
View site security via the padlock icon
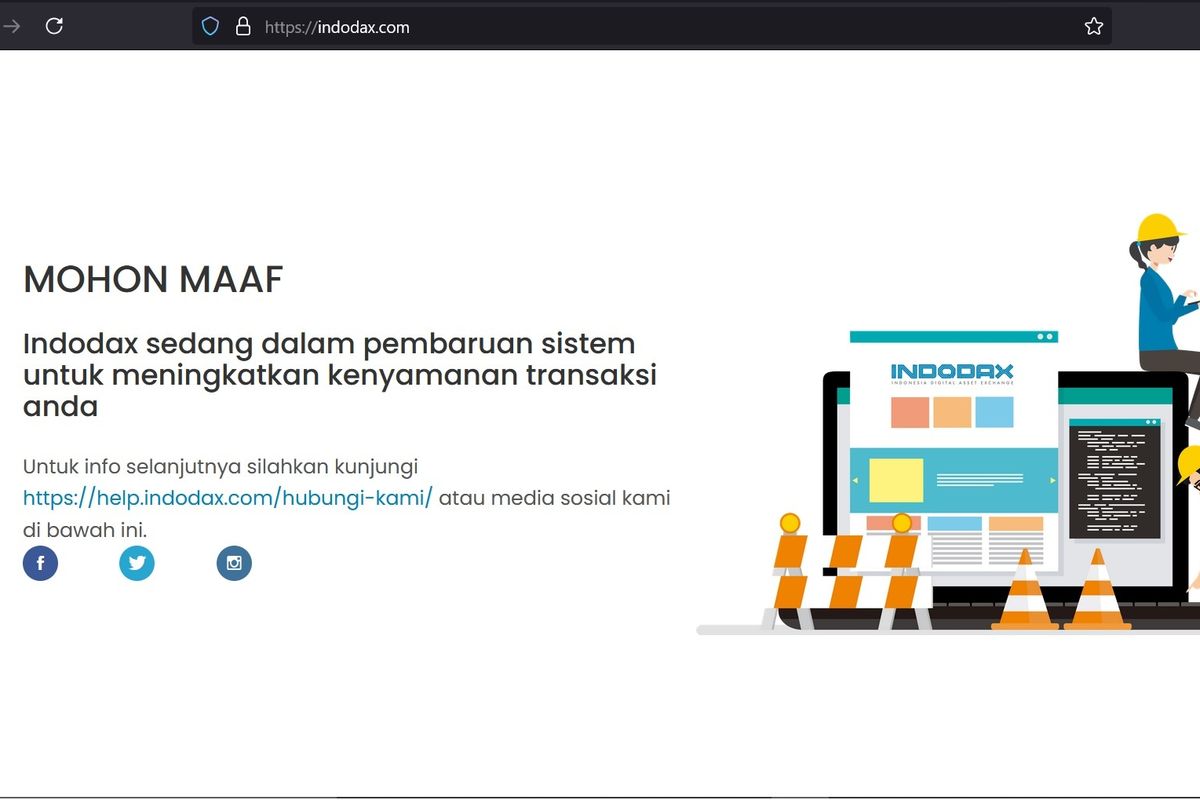(x=242, y=27)
